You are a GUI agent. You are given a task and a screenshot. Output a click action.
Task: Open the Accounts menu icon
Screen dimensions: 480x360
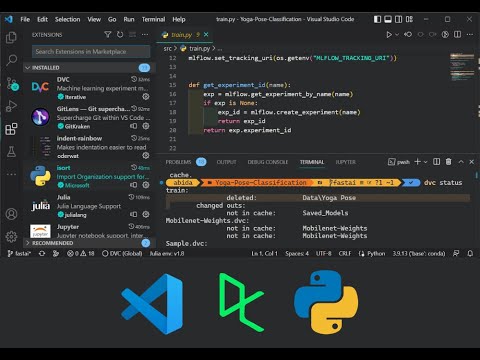[x=11, y=214]
